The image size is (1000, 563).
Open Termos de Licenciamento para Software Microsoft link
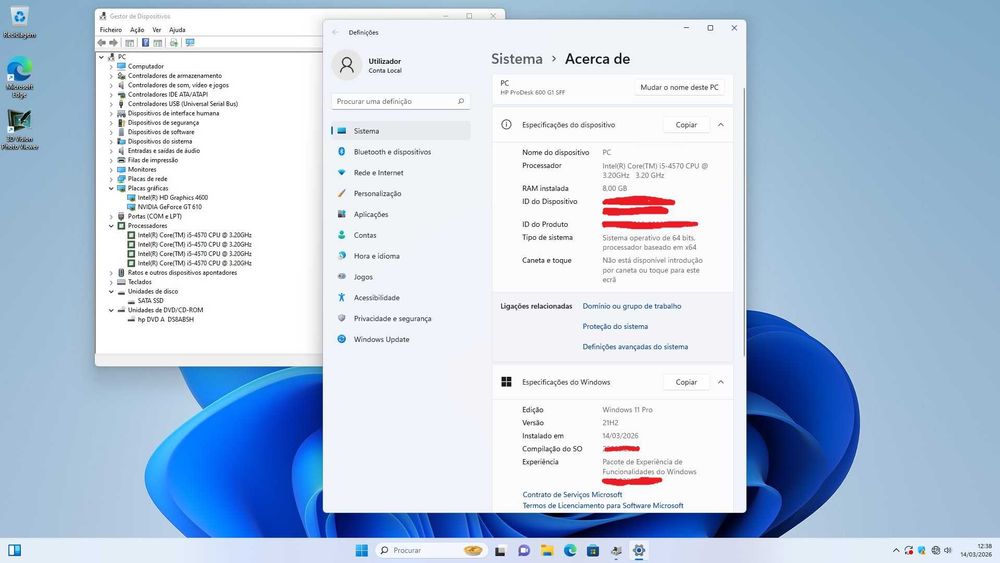click(603, 506)
